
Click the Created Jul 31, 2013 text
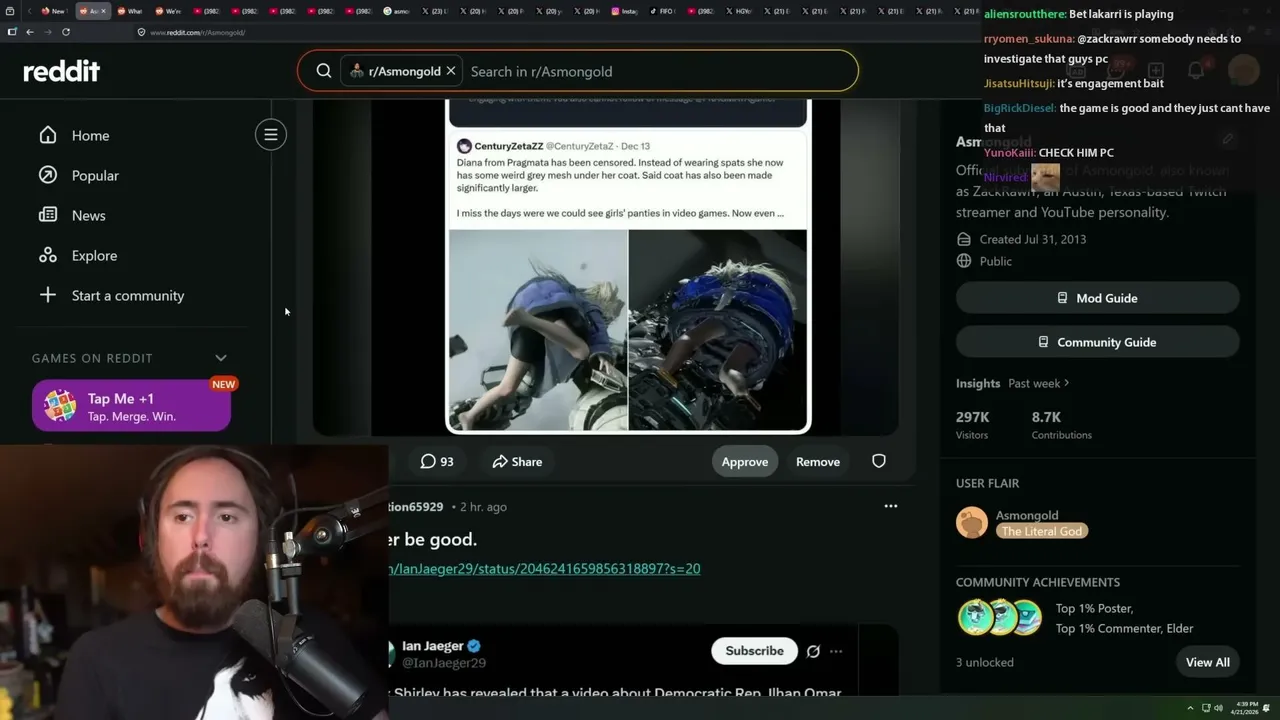(x=1033, y=239)
